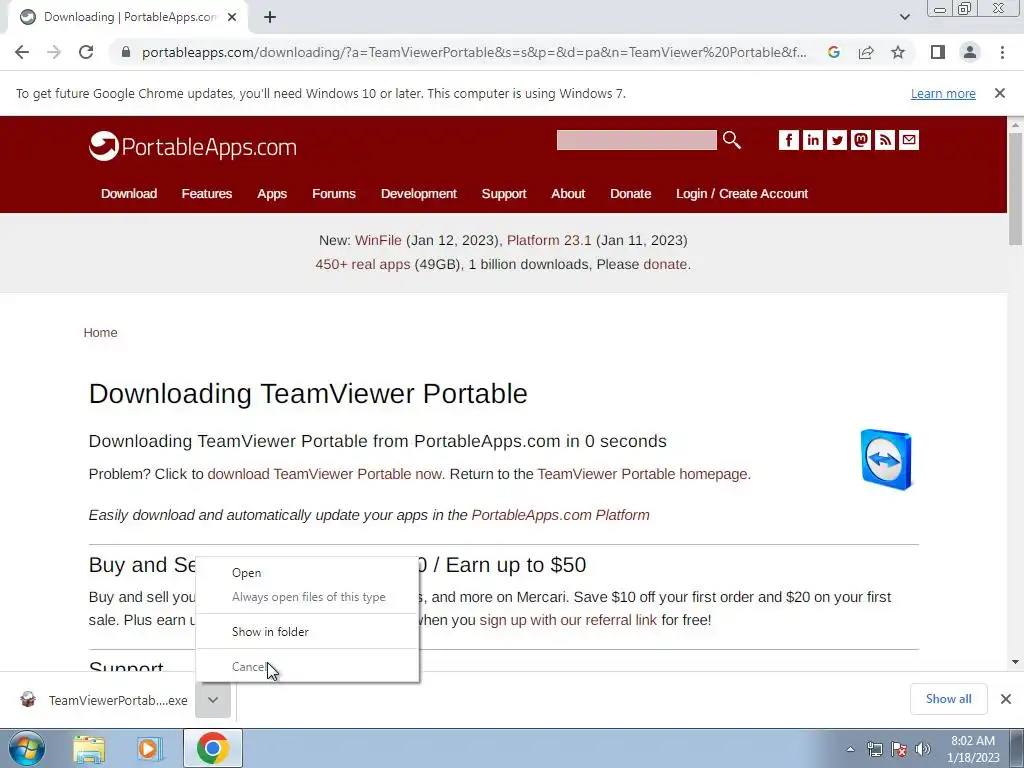Open the Facebook social icon
The height and width of the screenshot is (768, 1024).
click(x=789, y=140)
